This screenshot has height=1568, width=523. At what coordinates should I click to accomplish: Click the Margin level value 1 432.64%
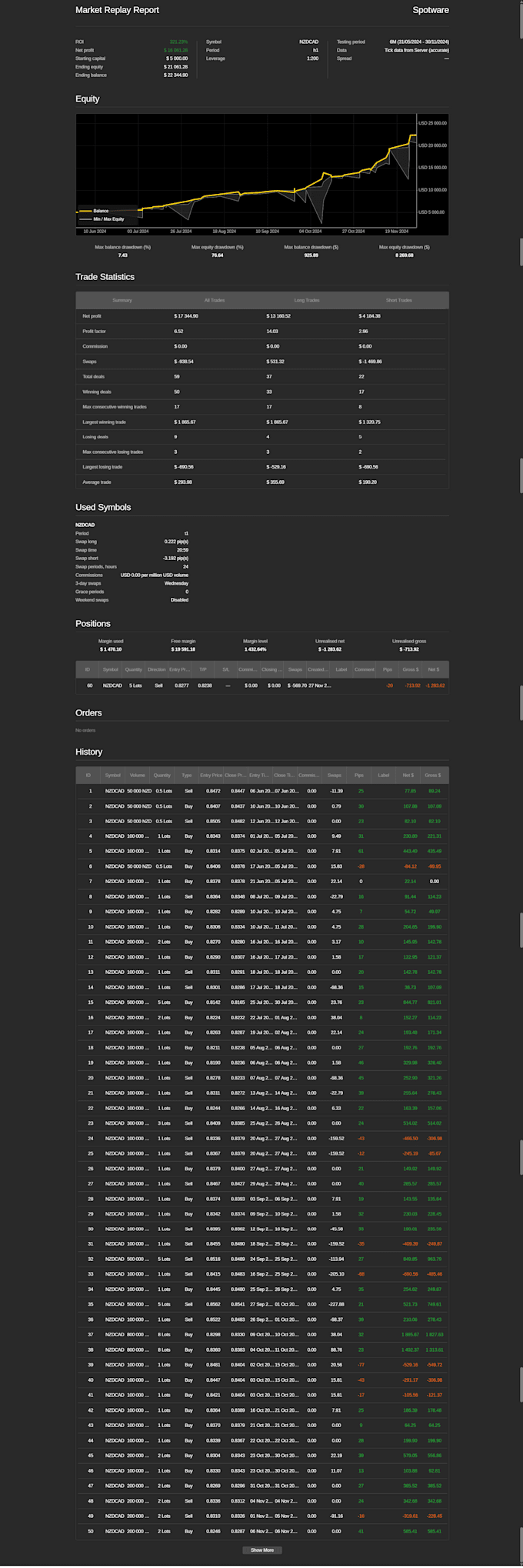255,649
